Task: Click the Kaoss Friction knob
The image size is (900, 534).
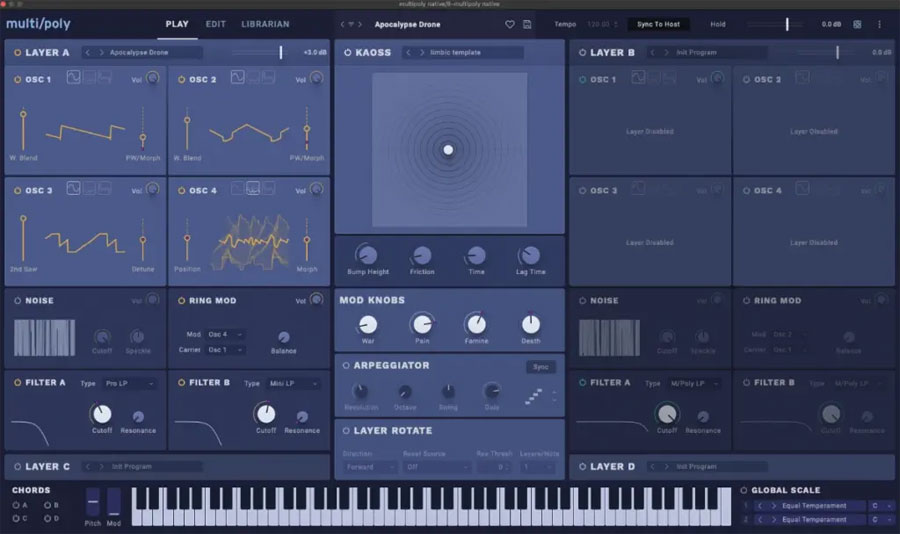Action: coord(422,254)
